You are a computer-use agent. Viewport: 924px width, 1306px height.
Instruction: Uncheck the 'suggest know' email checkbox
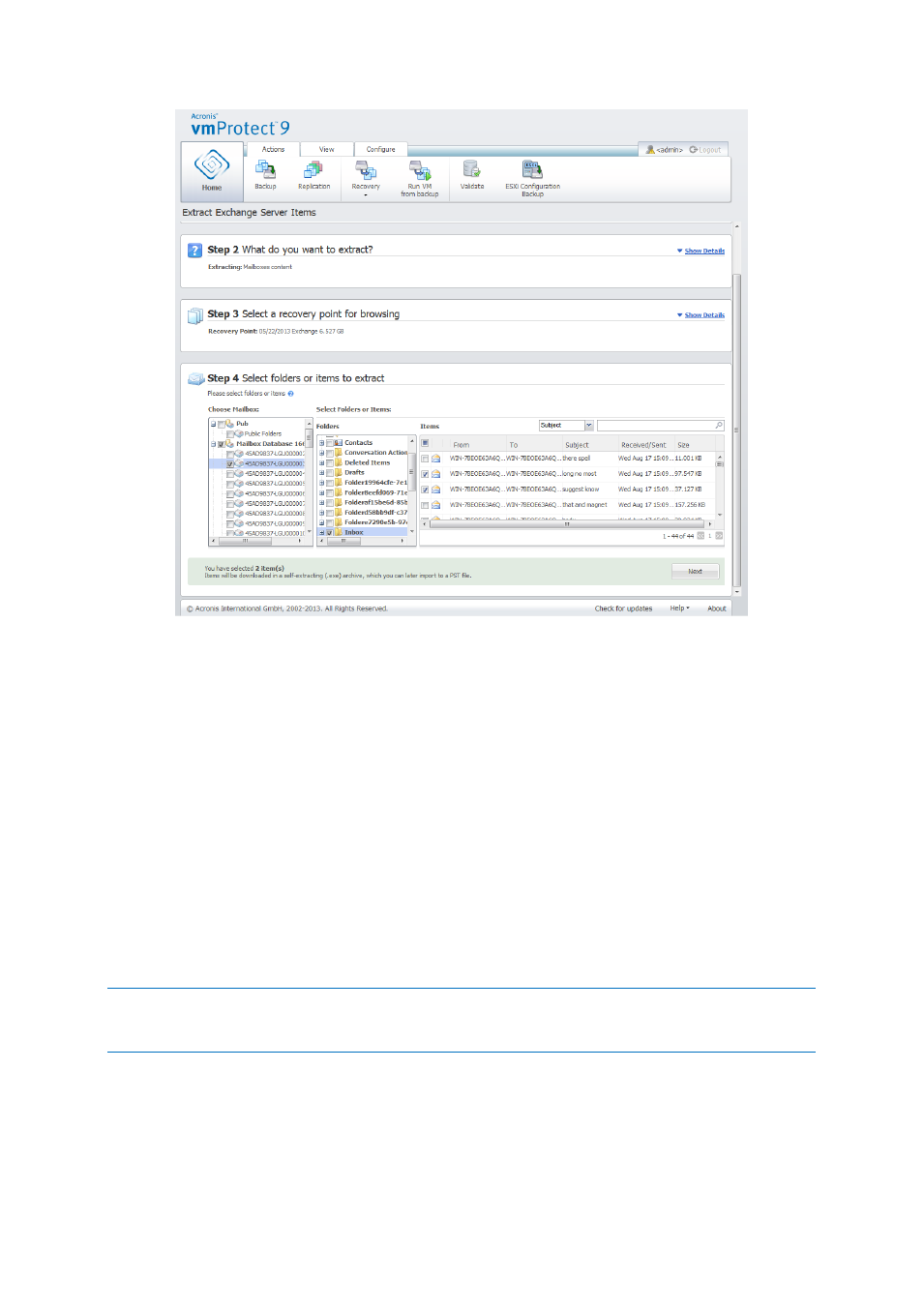(425, 490)
